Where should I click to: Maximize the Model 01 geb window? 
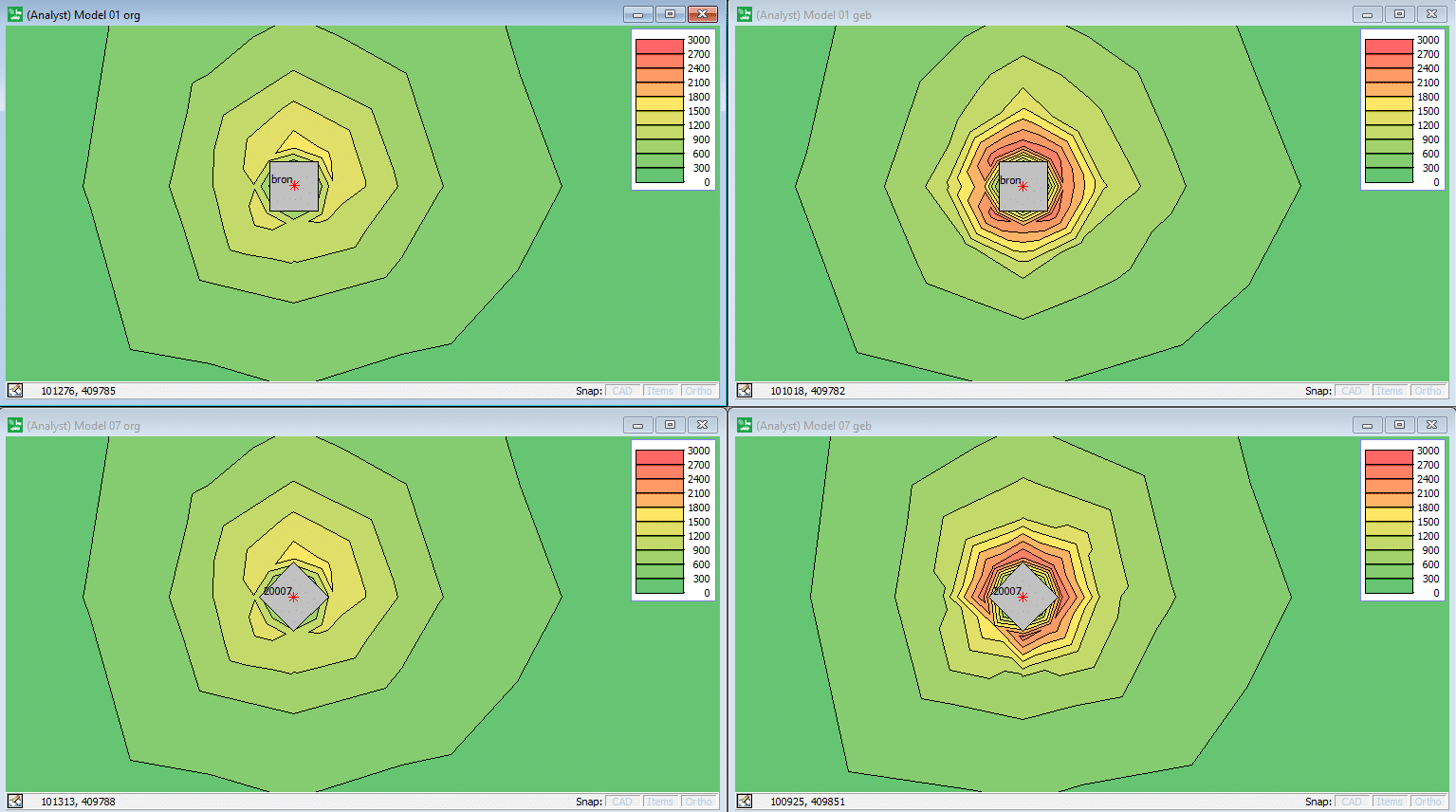[1399, 14]
